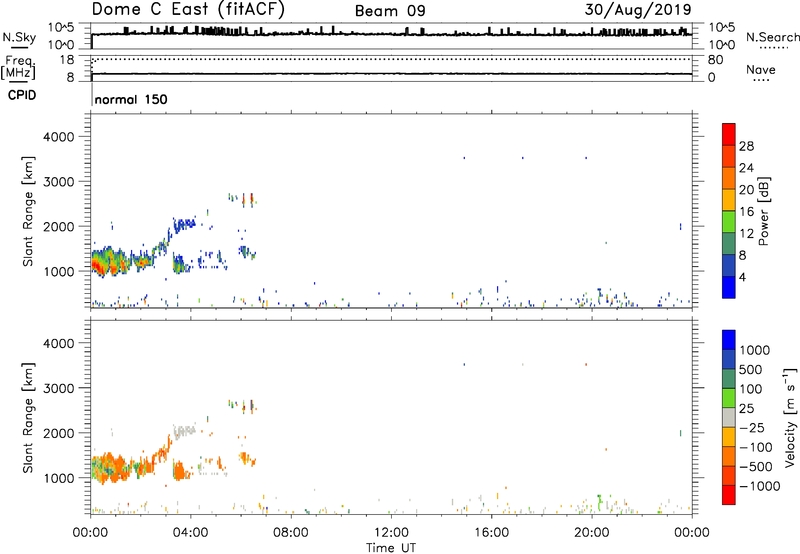The image size is (800, 554).
Task: Click the gray velocity echo patch near 2000 km
Action: (x=184, y=431)
